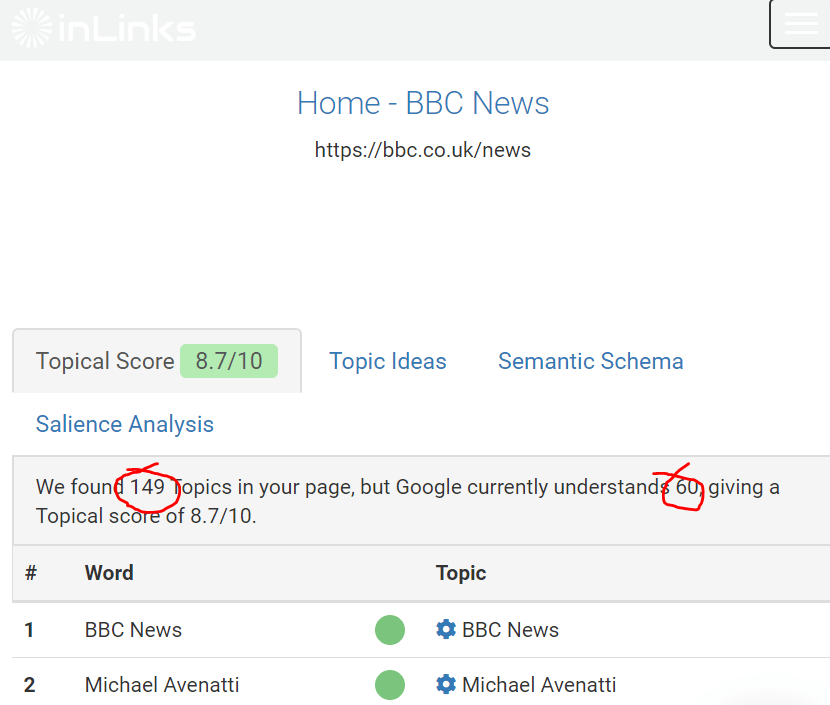Select the BBC News word cell

(x=133, y=630)
